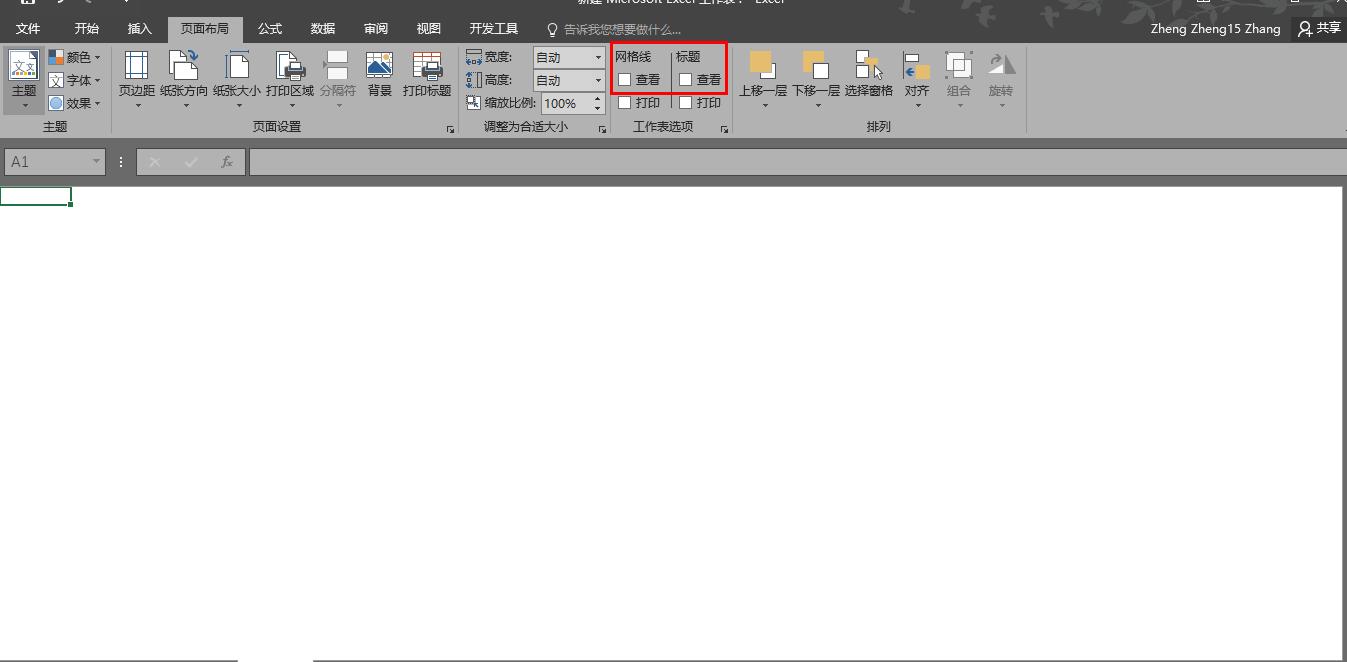Click the 选择窗格 (Selection Pane) icon

tap(868, 67)
